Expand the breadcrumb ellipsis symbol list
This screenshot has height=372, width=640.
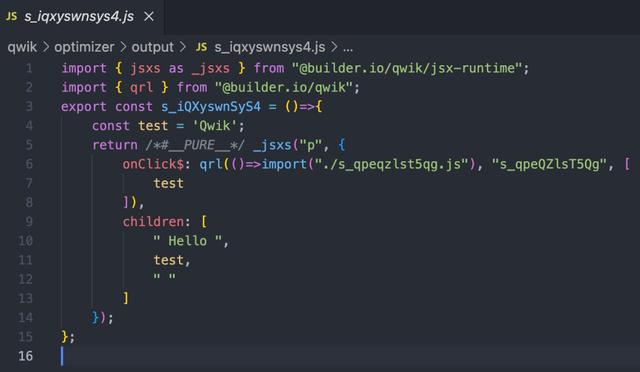(348, 48)
